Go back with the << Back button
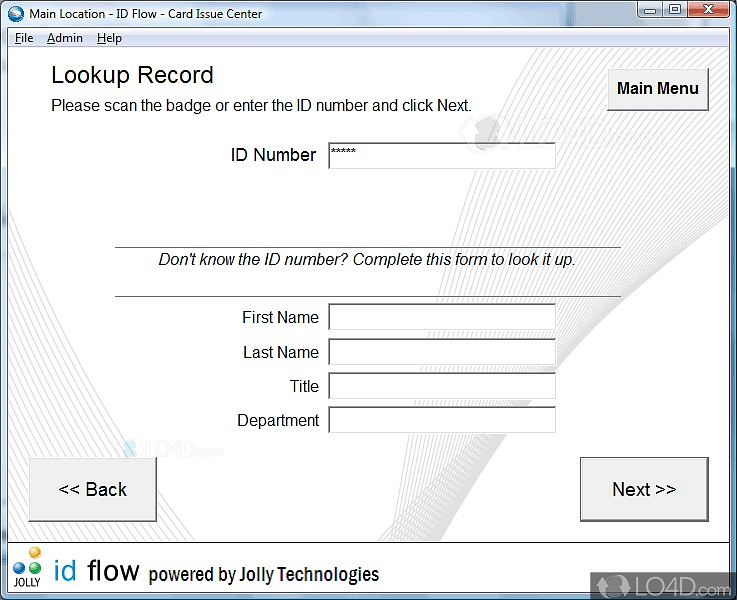 click(93, 489)
